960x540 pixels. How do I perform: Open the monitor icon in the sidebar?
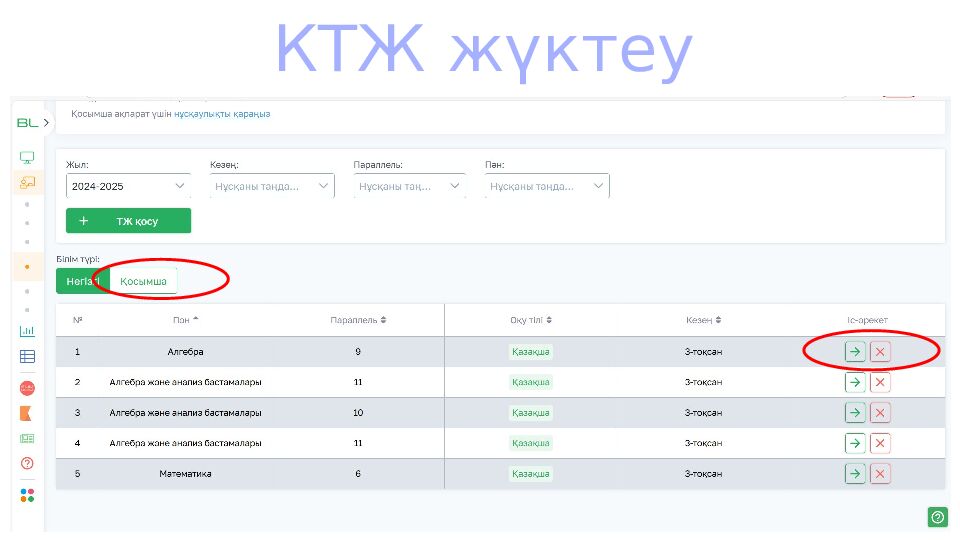point(27,158)
